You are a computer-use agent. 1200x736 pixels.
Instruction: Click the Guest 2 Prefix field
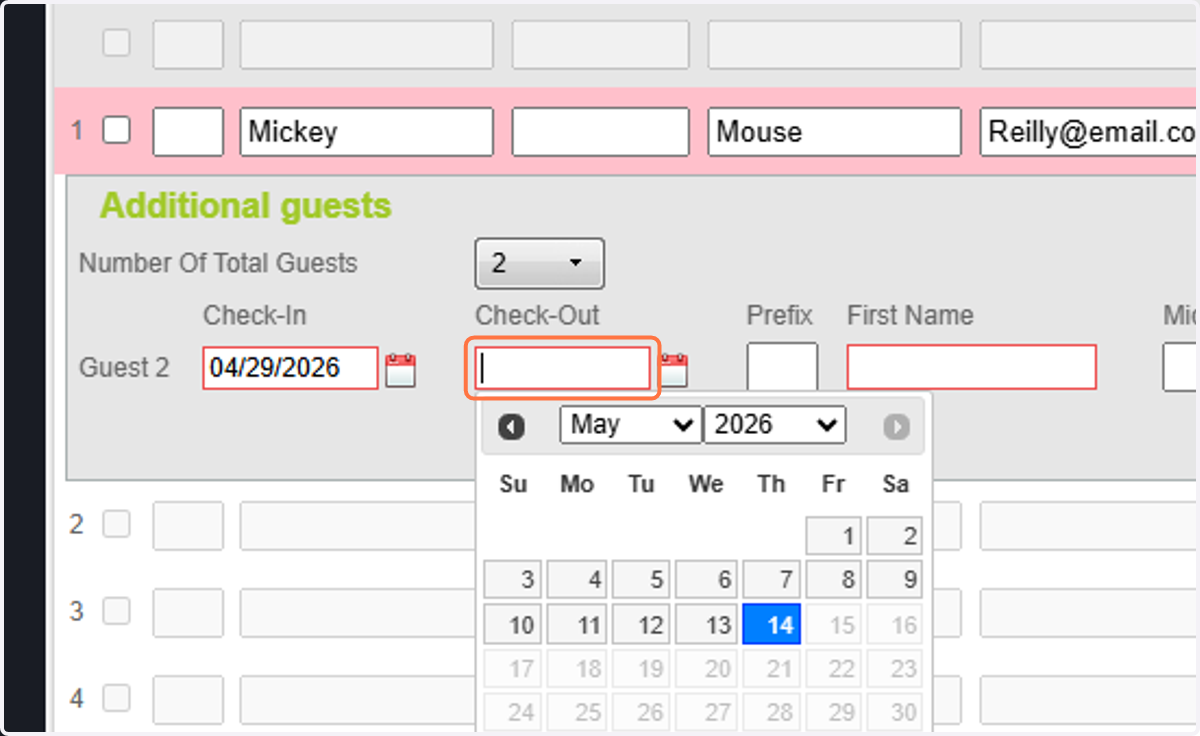(782, 367)
